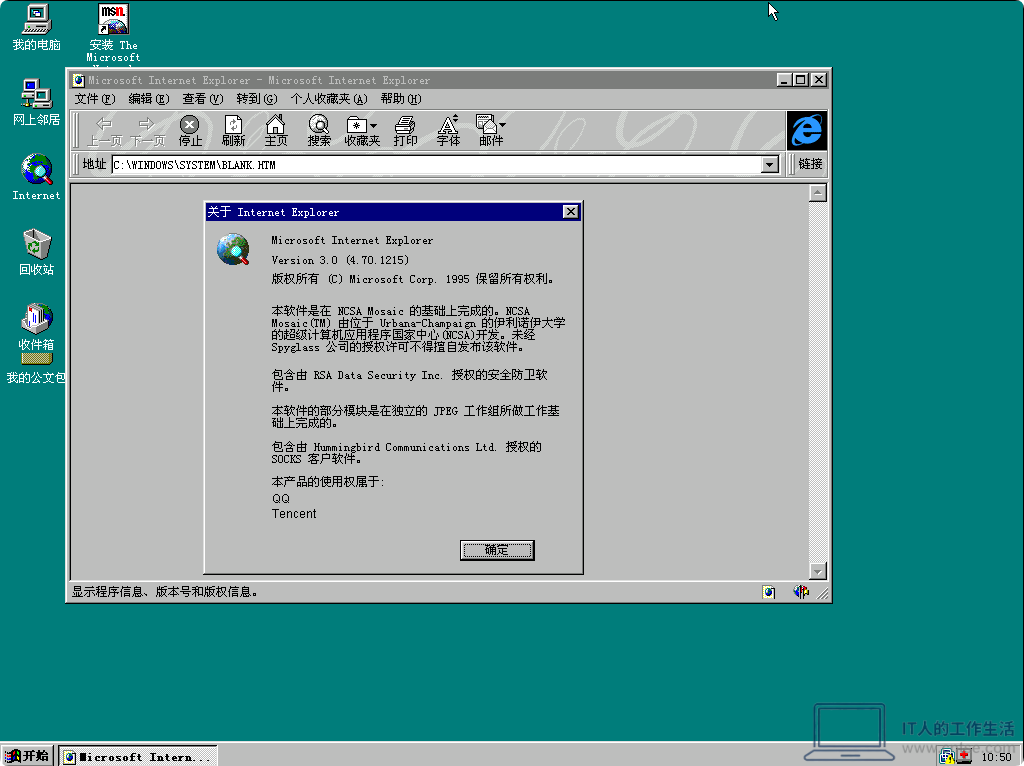This screenshot has width=1024, height=766.
Task: Click the system tray network icon
Action: [x=947, y=757]
